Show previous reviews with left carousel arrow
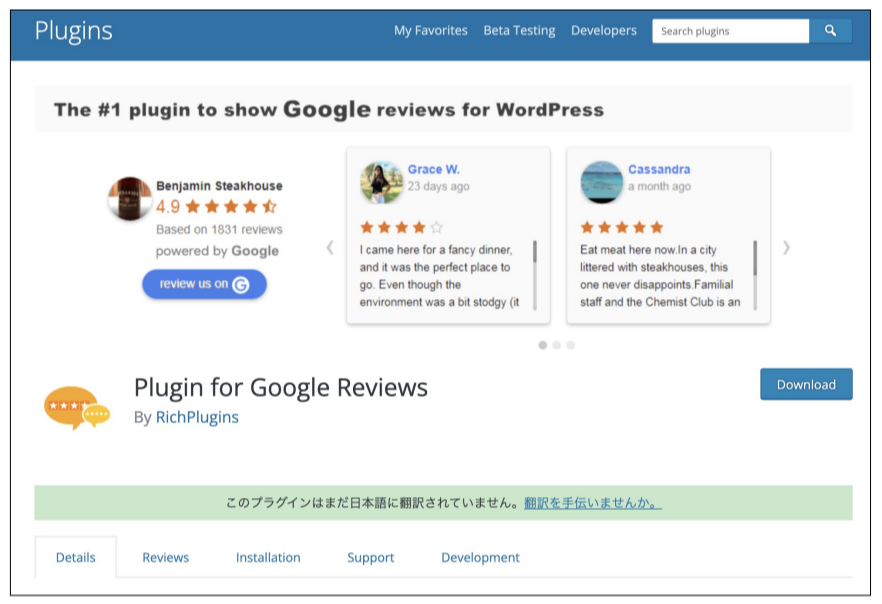The width and height of the screenshot is (882, 604). pyautogui.click(x=330, y=247)
